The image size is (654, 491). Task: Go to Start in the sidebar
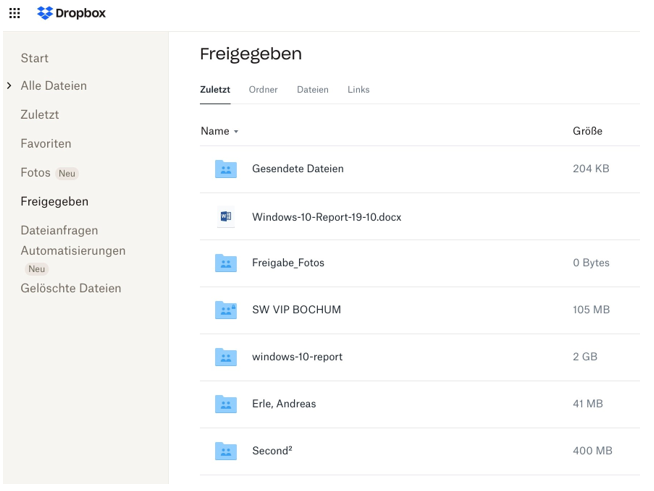pos(35,58)
